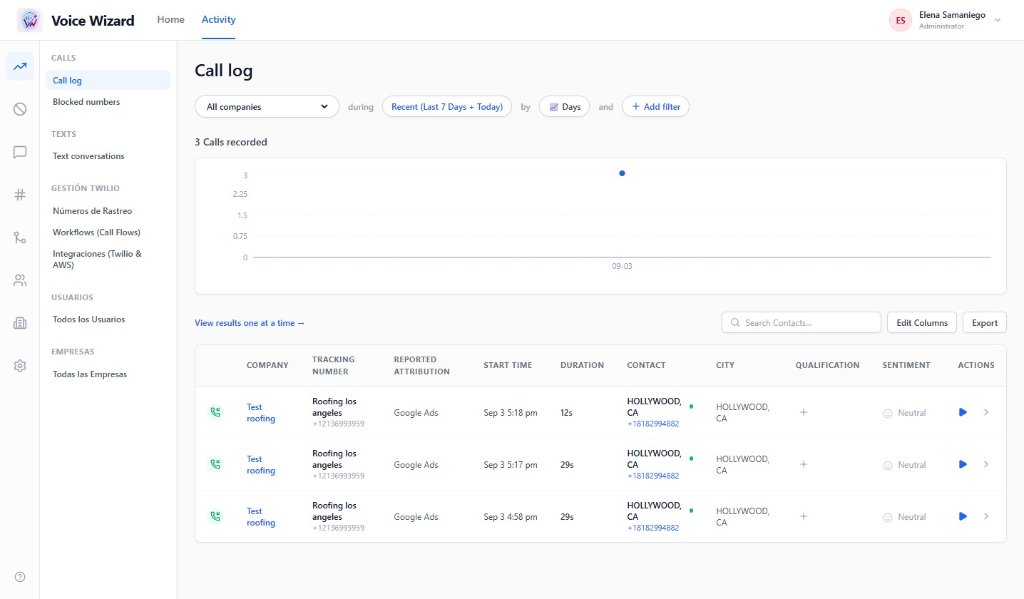Click contact number +18182994882 on 4:58 pm row

pyautogui.click(x=653, y=528)
